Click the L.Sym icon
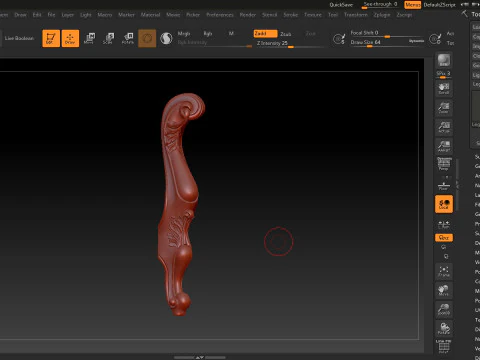This screenshot has width=480, height=360. (444, 225)
